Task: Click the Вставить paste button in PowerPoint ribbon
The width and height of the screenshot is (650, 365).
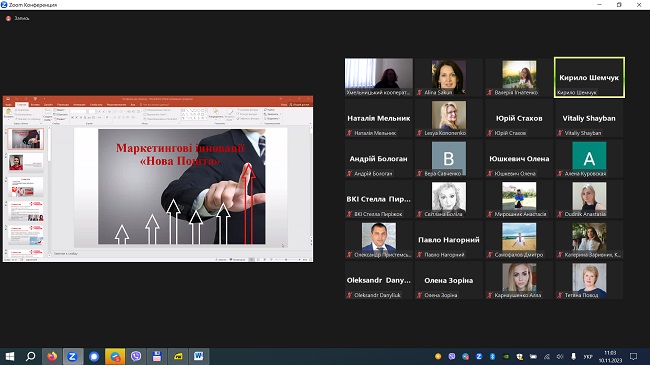Action: [8, 114]
